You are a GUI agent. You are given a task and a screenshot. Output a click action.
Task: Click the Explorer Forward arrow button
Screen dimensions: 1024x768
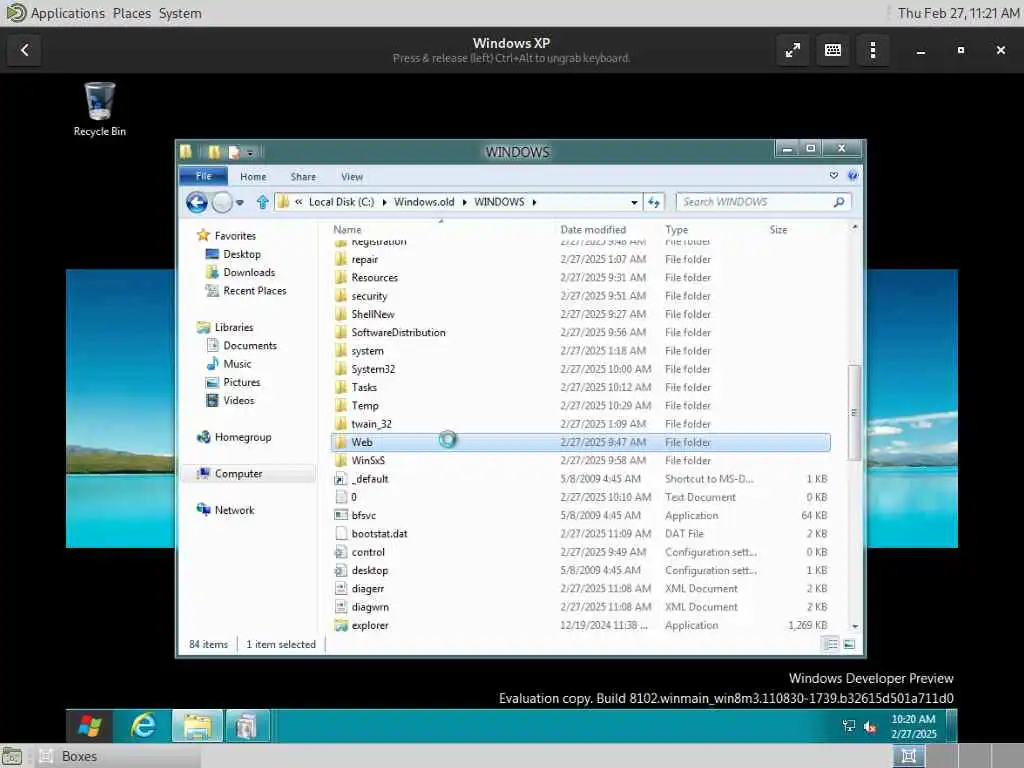click(222, 202)
